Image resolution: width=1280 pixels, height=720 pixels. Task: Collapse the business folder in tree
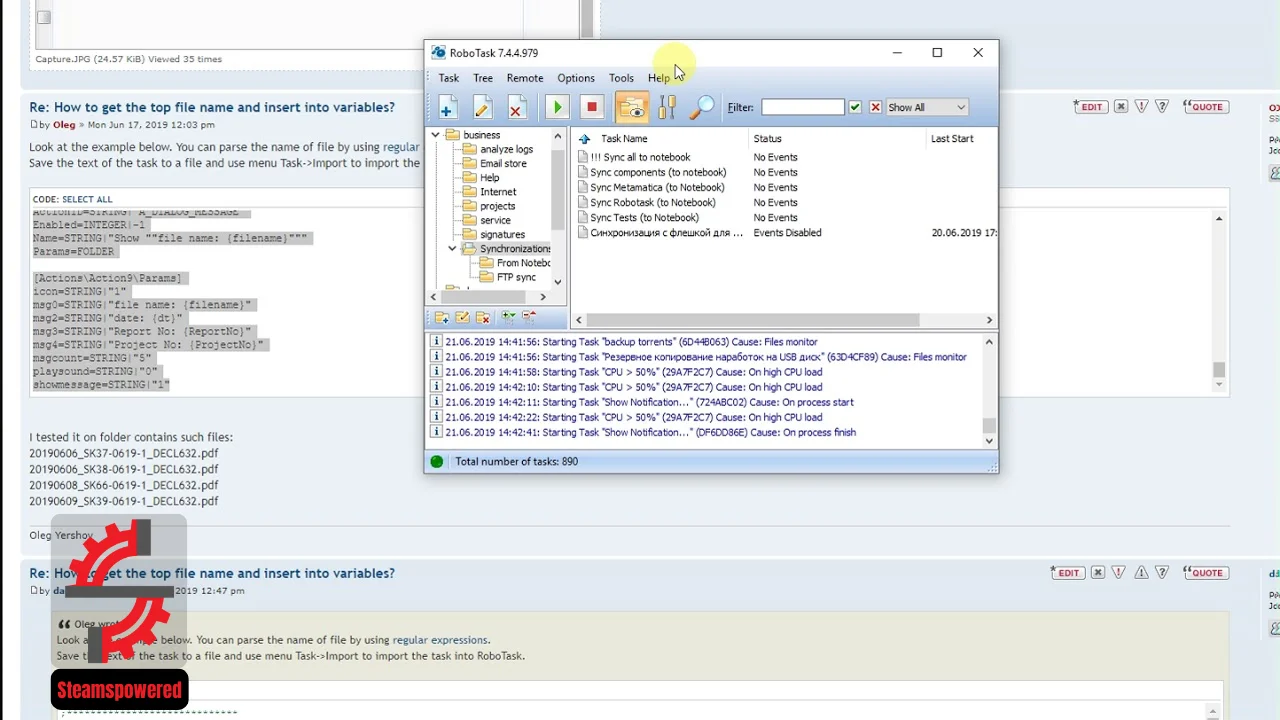pos(436,135)
